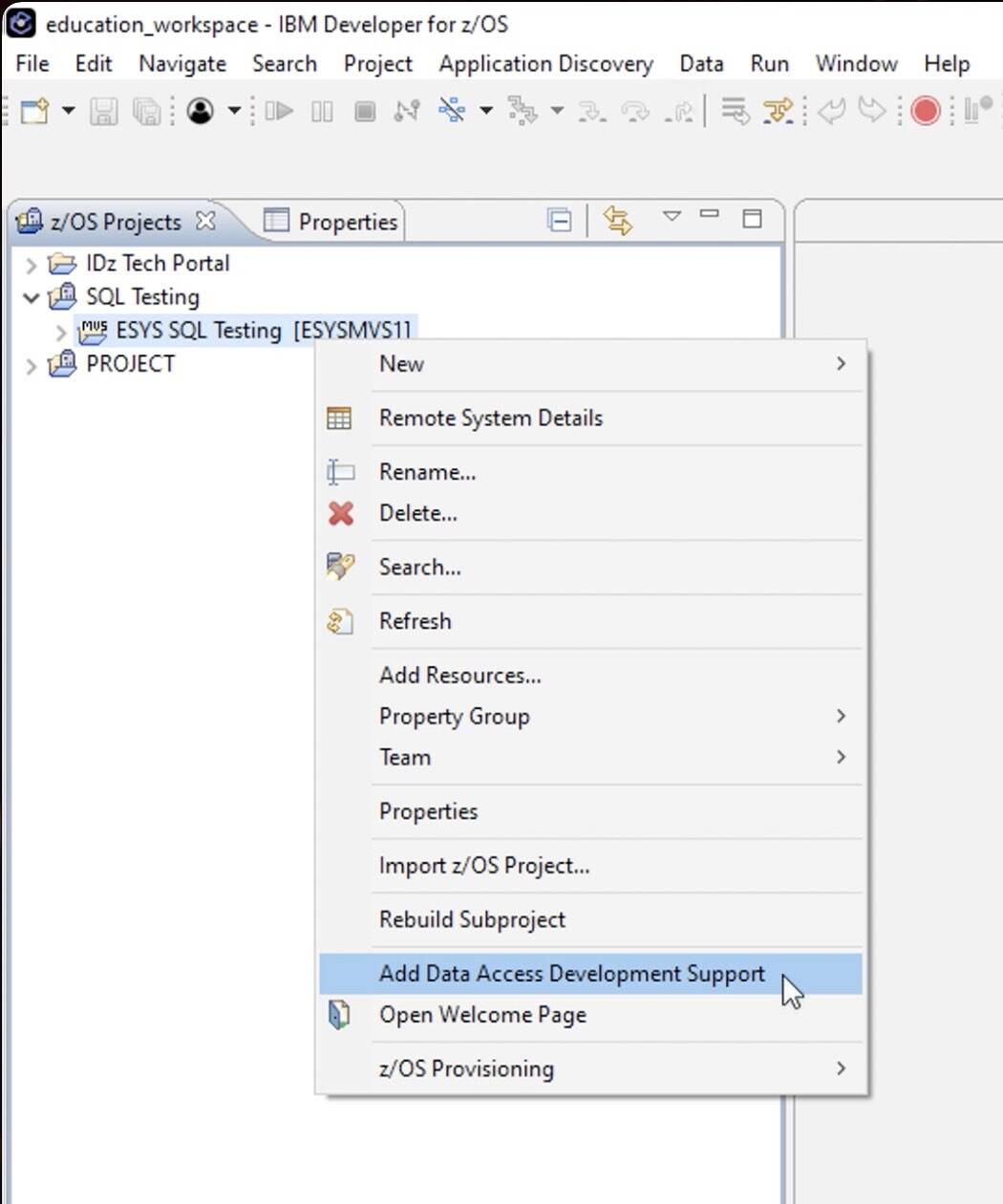
Task: Choose Refresh in the context menu
Action: click(591, 621)
